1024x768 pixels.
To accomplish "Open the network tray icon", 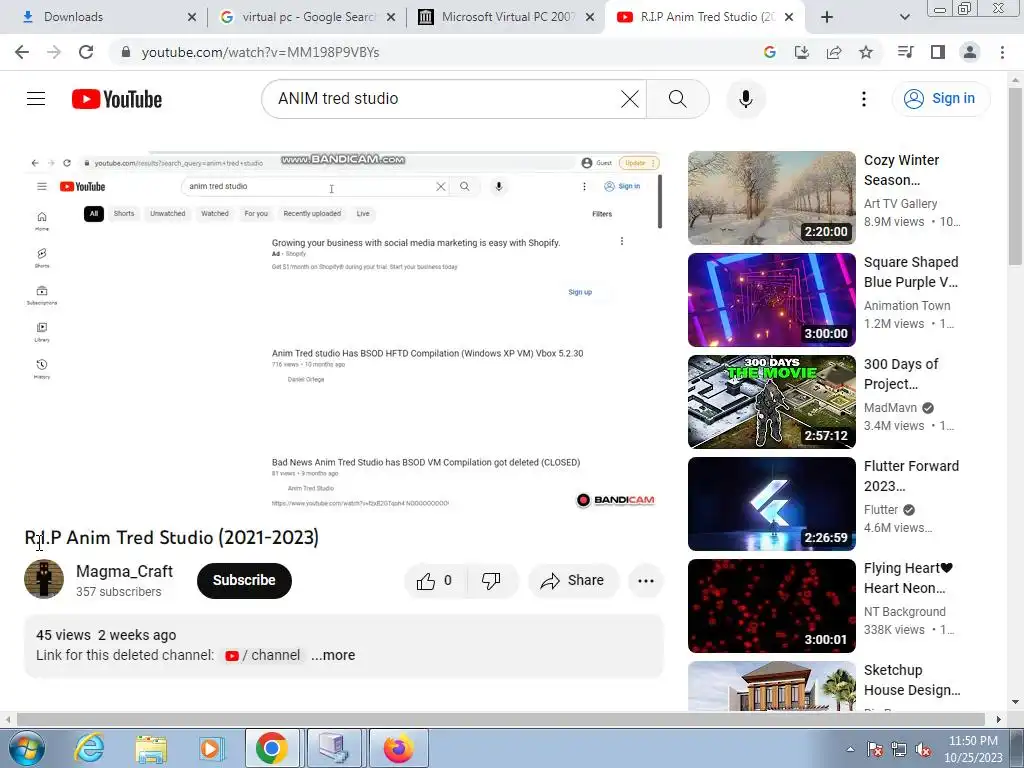I will (x=899, y=749).
